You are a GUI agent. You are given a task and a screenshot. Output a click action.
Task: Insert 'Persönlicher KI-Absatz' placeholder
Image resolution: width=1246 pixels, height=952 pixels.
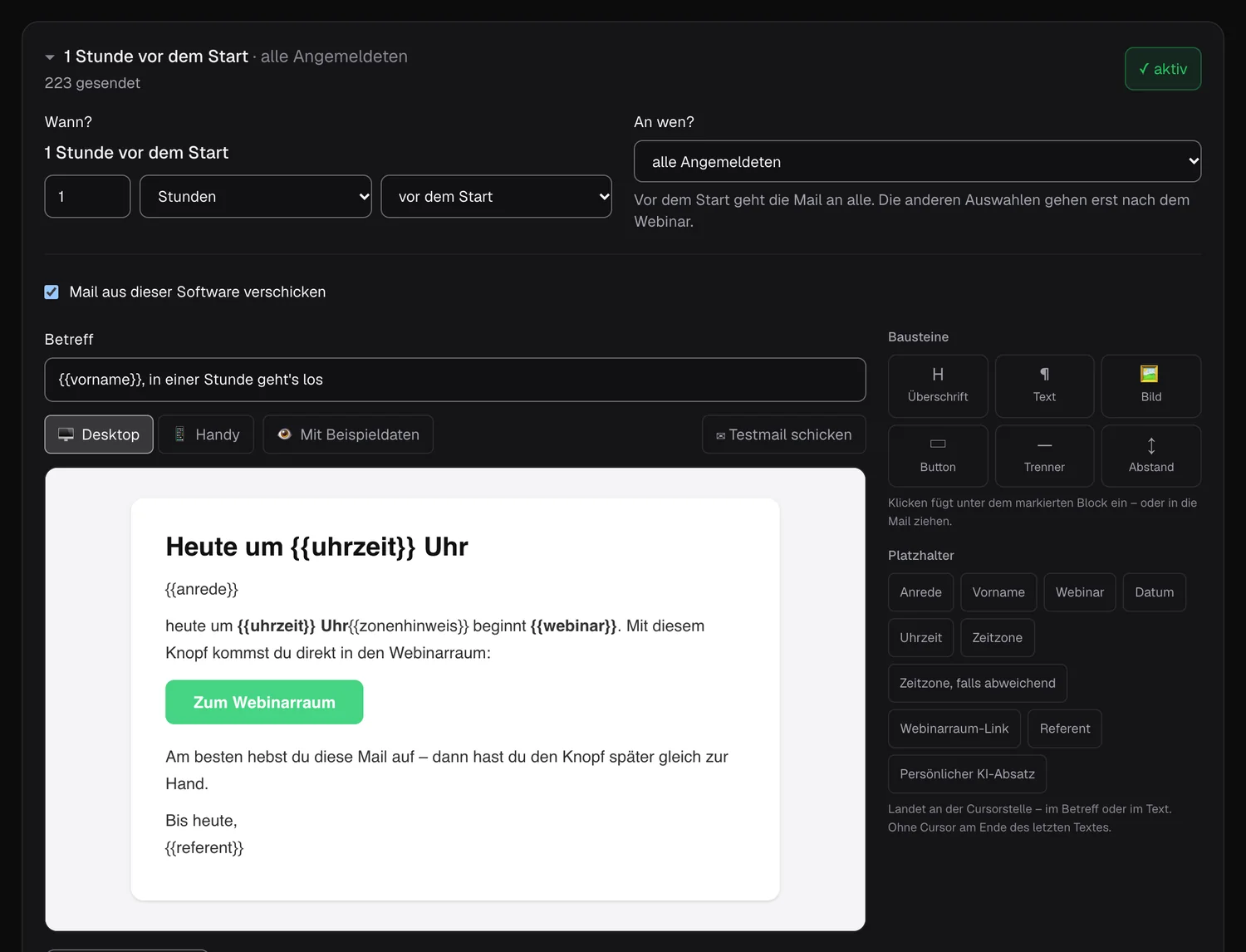pos(967,773)
